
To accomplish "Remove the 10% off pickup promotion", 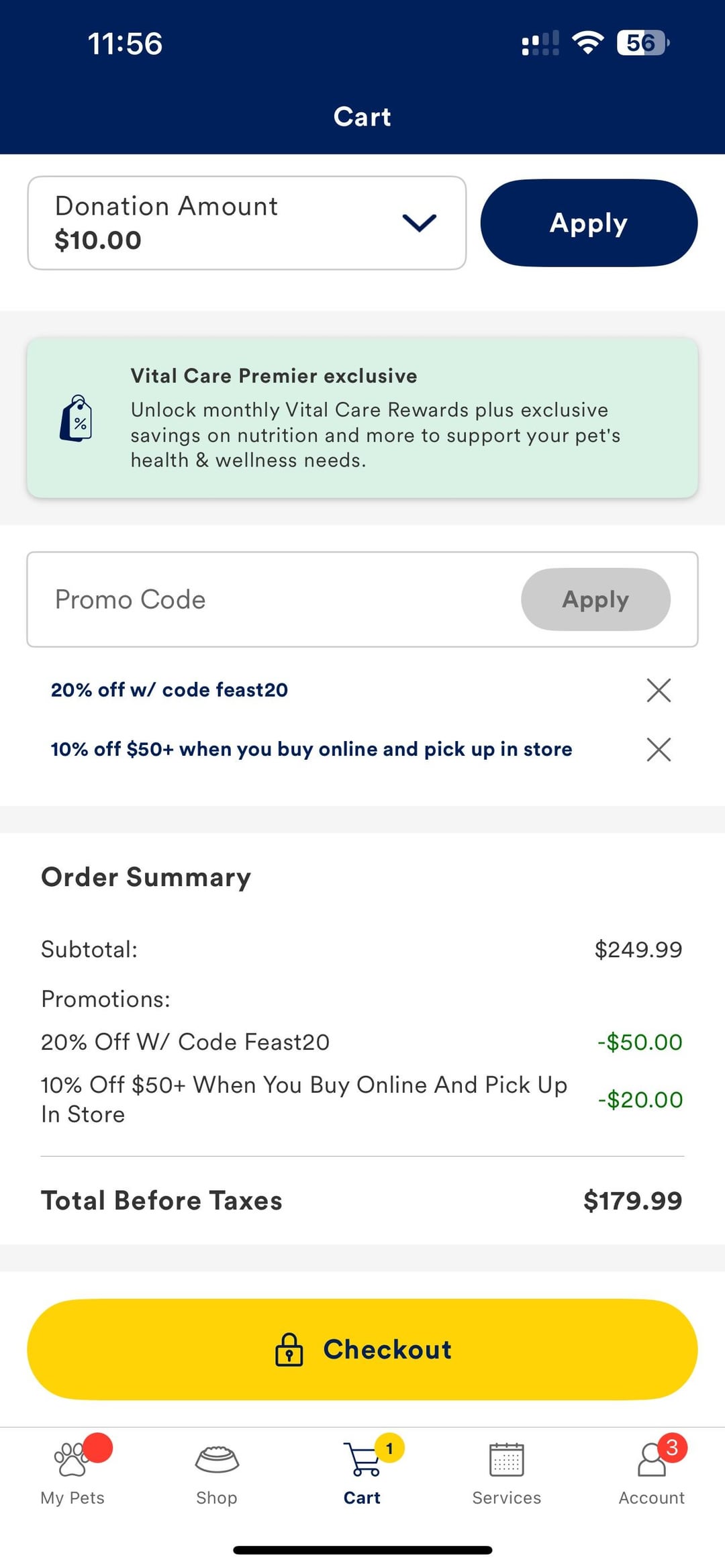I will click(659, 749).
